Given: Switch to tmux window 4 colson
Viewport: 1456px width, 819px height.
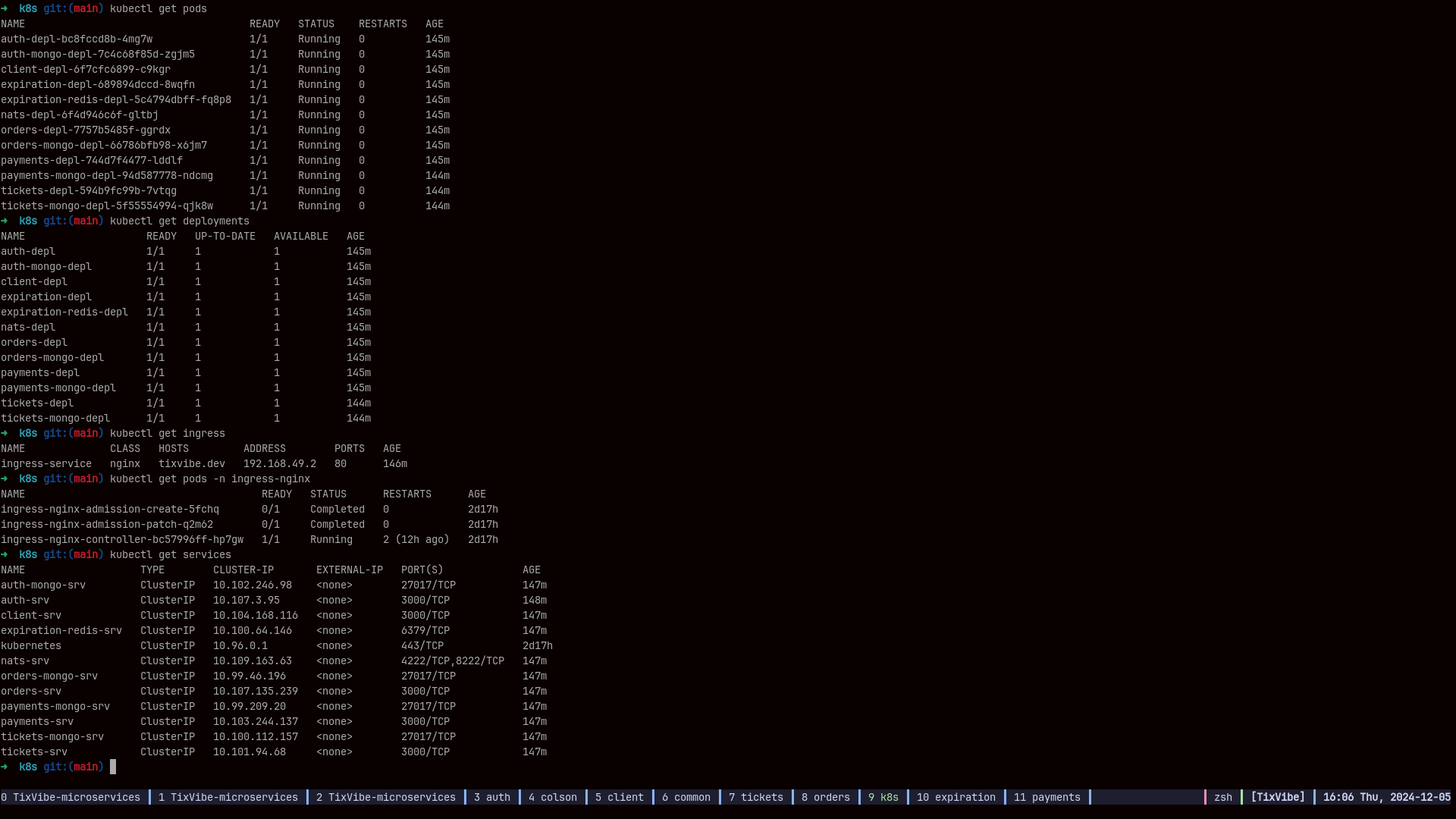Looking at the screenshot, I should [552, 797].
